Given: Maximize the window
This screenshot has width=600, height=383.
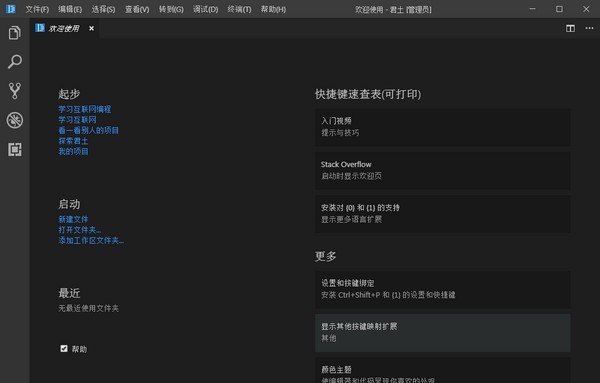Looking at the screenshot, I should pyautogui.click(x=559, y=9).
